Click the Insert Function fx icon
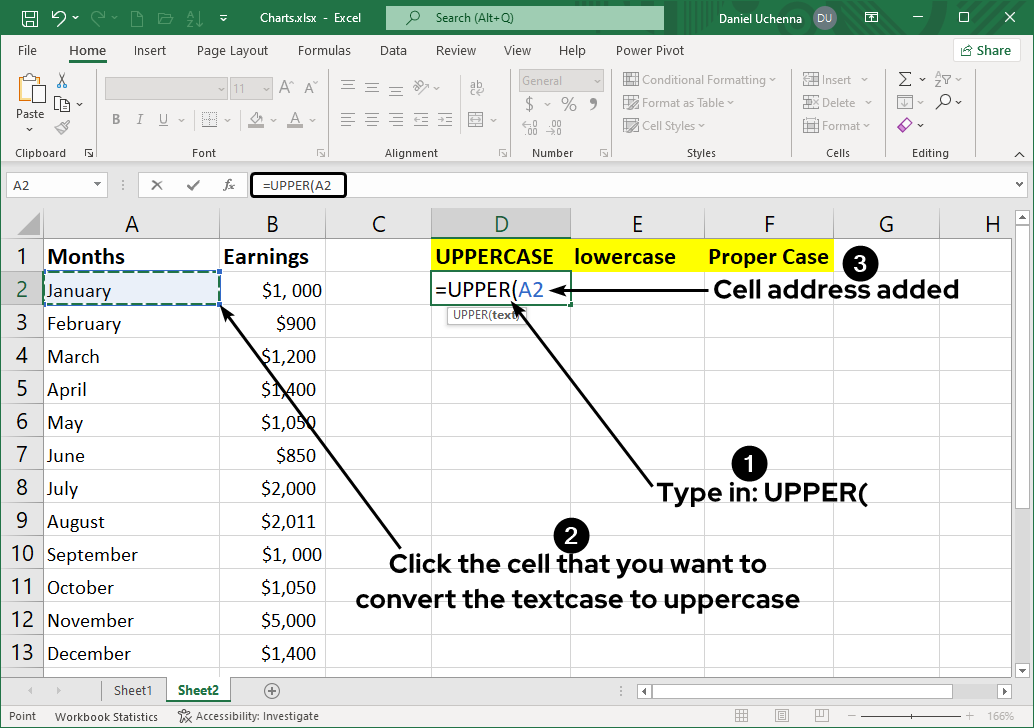 (229, 185)
